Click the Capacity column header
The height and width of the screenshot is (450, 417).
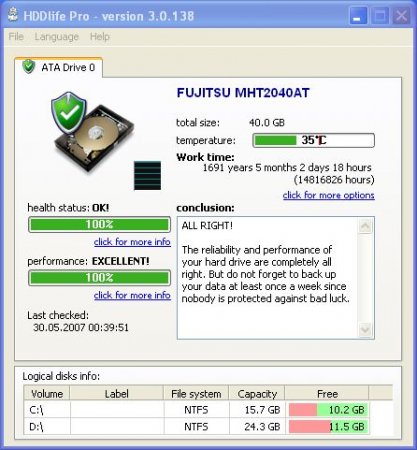pos(257,394)
